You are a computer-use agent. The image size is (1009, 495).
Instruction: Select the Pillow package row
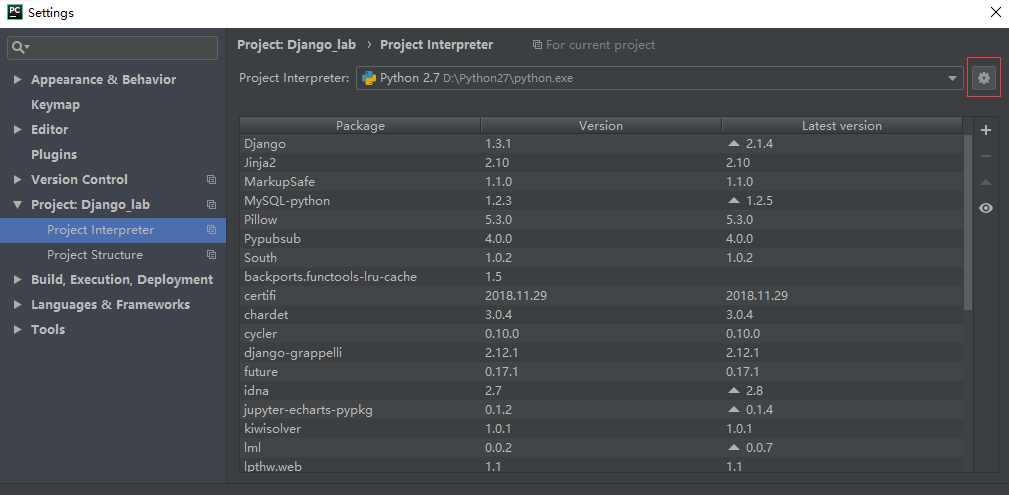601,219
